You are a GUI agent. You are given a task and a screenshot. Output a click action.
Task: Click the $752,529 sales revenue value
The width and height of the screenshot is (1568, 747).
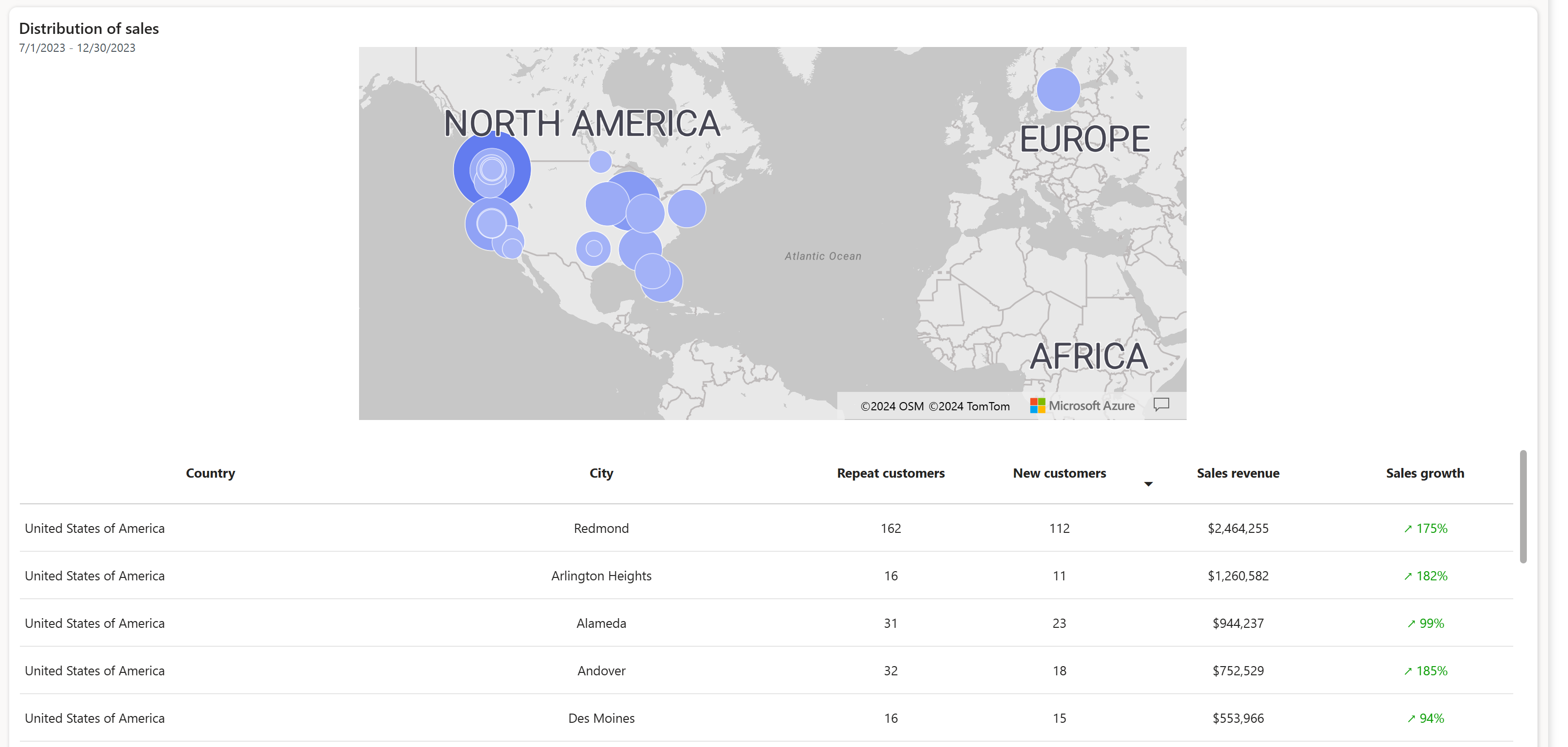coord(1238,670)
